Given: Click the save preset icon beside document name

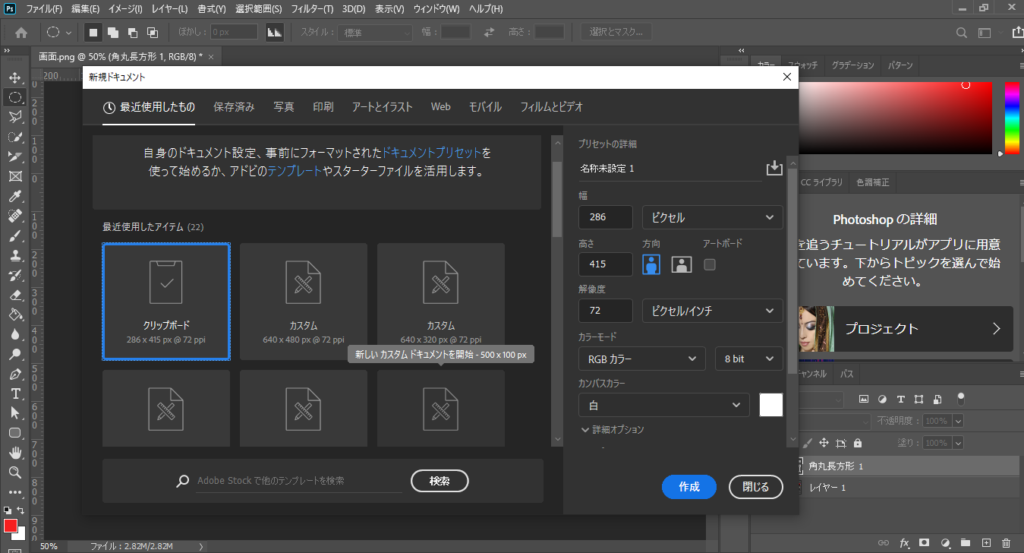Looking at the screenshot, I should click(774, 168).
